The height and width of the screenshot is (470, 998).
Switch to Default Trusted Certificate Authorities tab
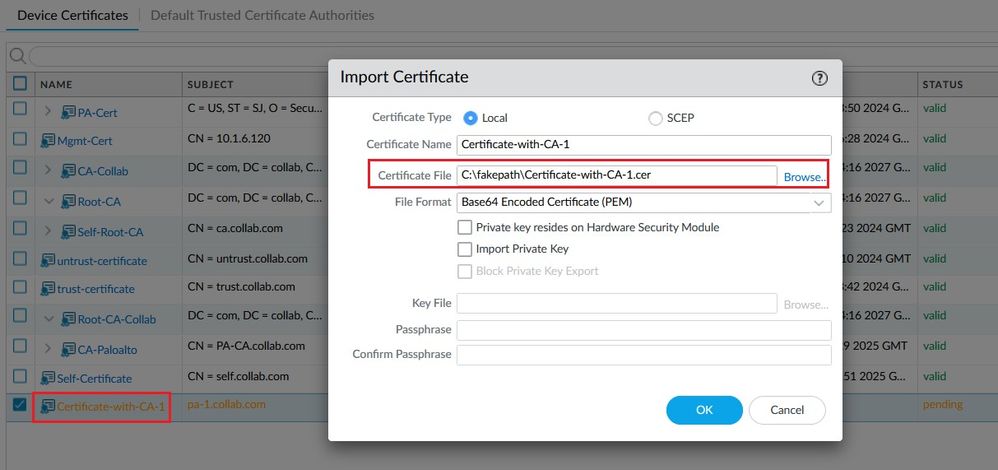(x=262, y=15)
